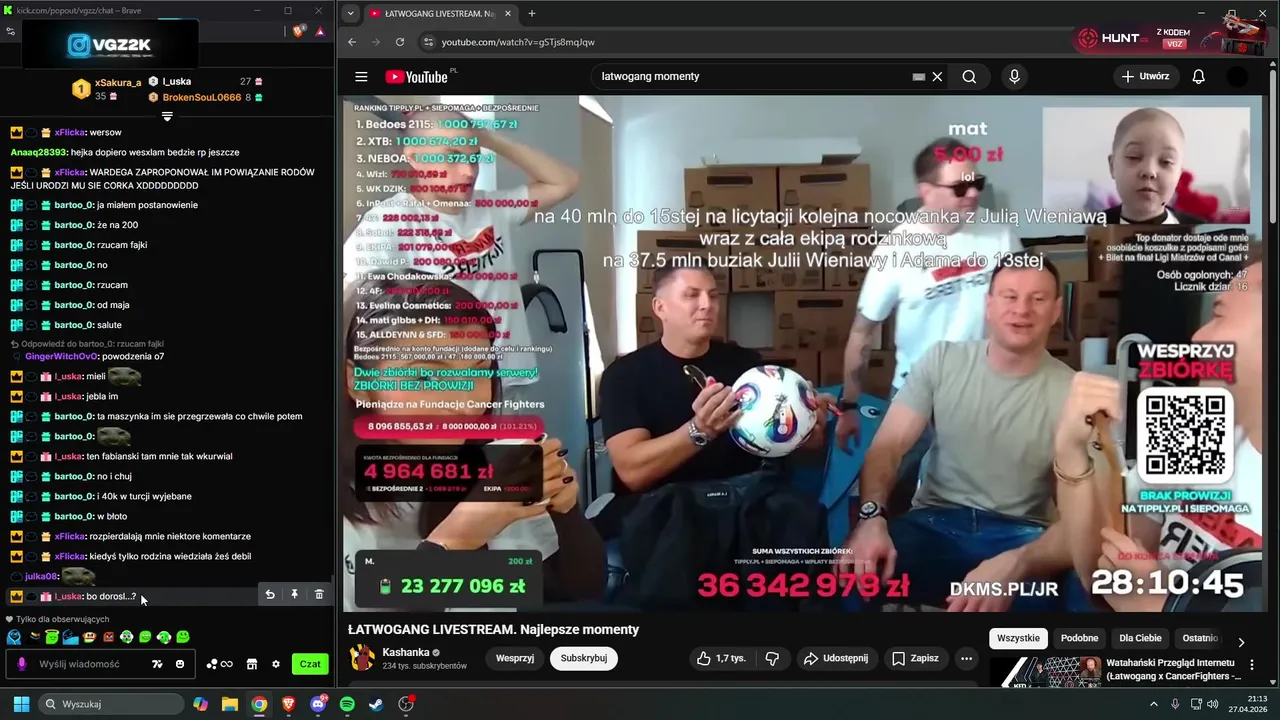Open Spotify from the taskbar
The height and width of the screenshot is (720, 1280).
(x=347, y=704)
